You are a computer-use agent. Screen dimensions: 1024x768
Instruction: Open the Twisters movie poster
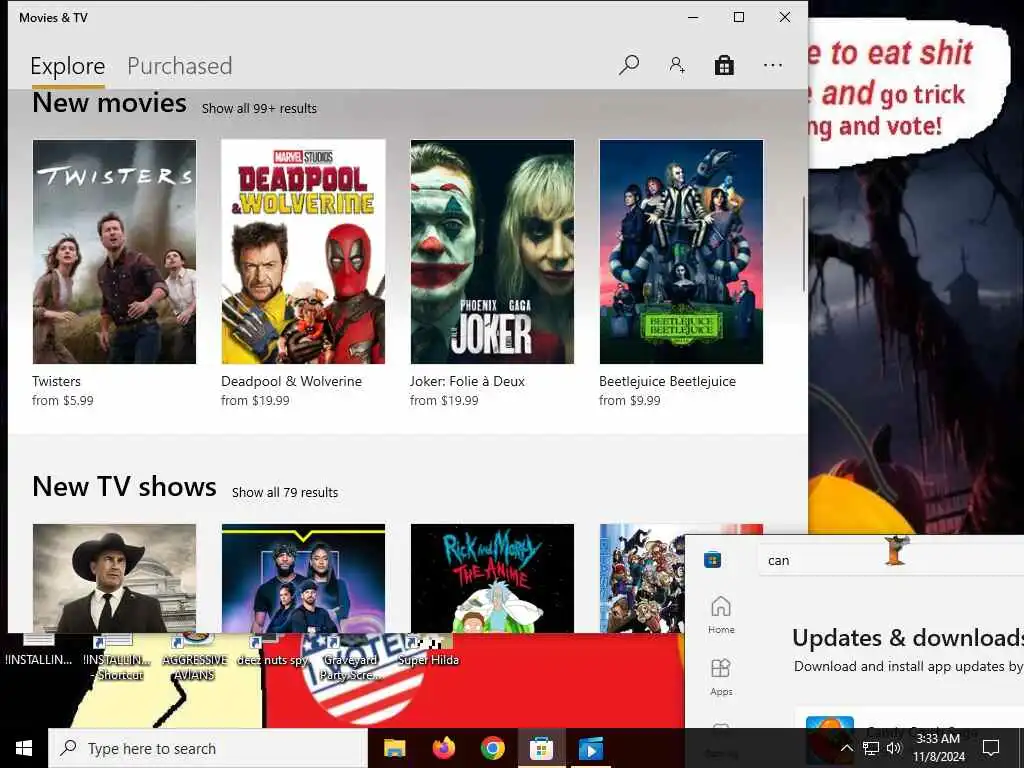click(114, 251)
